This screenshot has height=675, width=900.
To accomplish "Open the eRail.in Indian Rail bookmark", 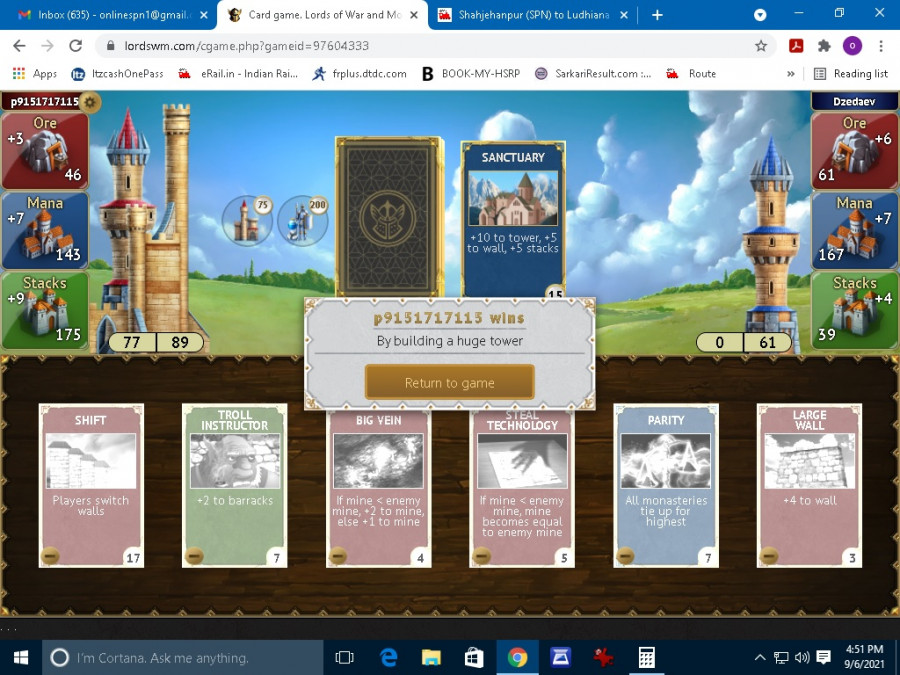I will [238, 73].
